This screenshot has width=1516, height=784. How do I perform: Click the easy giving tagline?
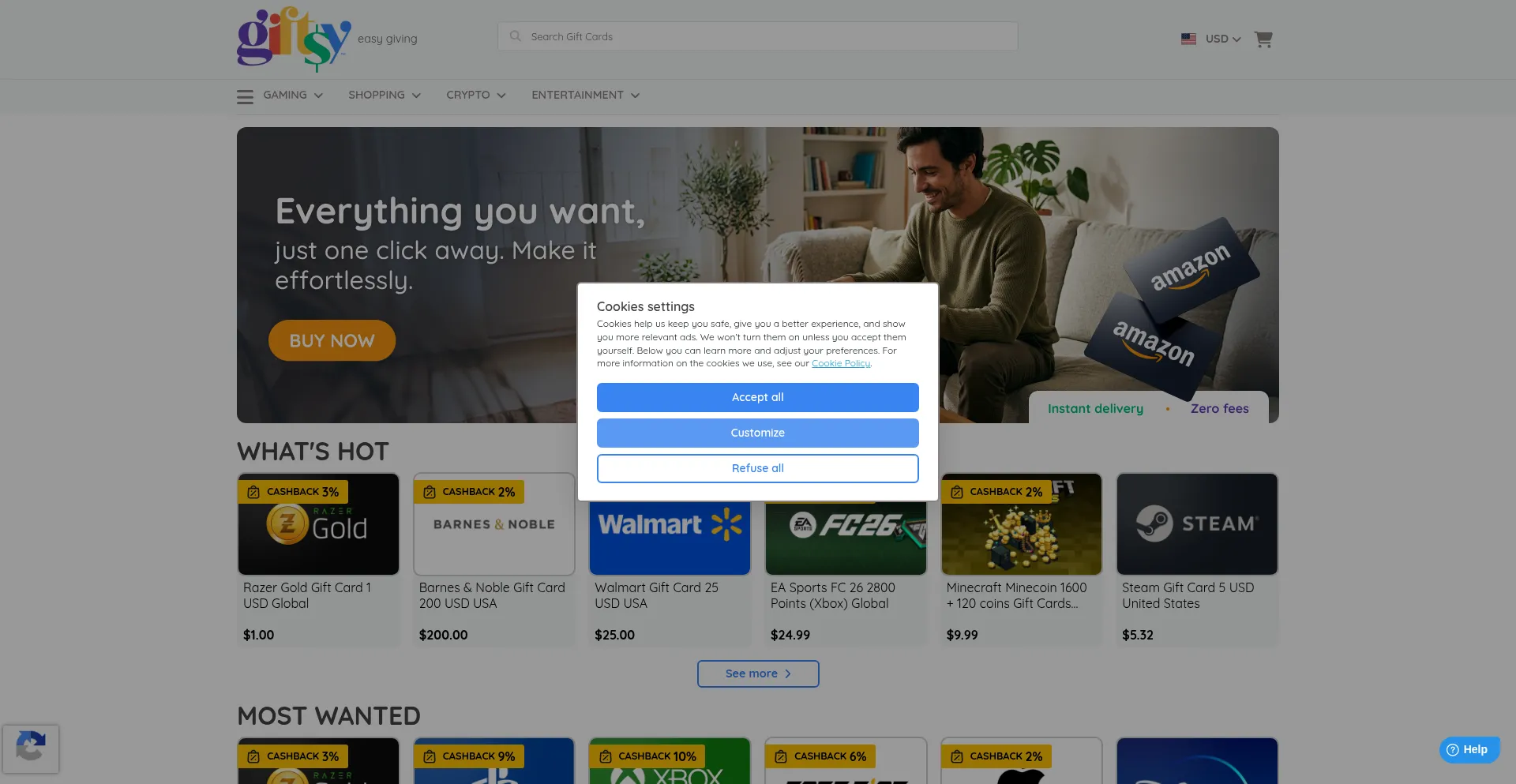387,39
